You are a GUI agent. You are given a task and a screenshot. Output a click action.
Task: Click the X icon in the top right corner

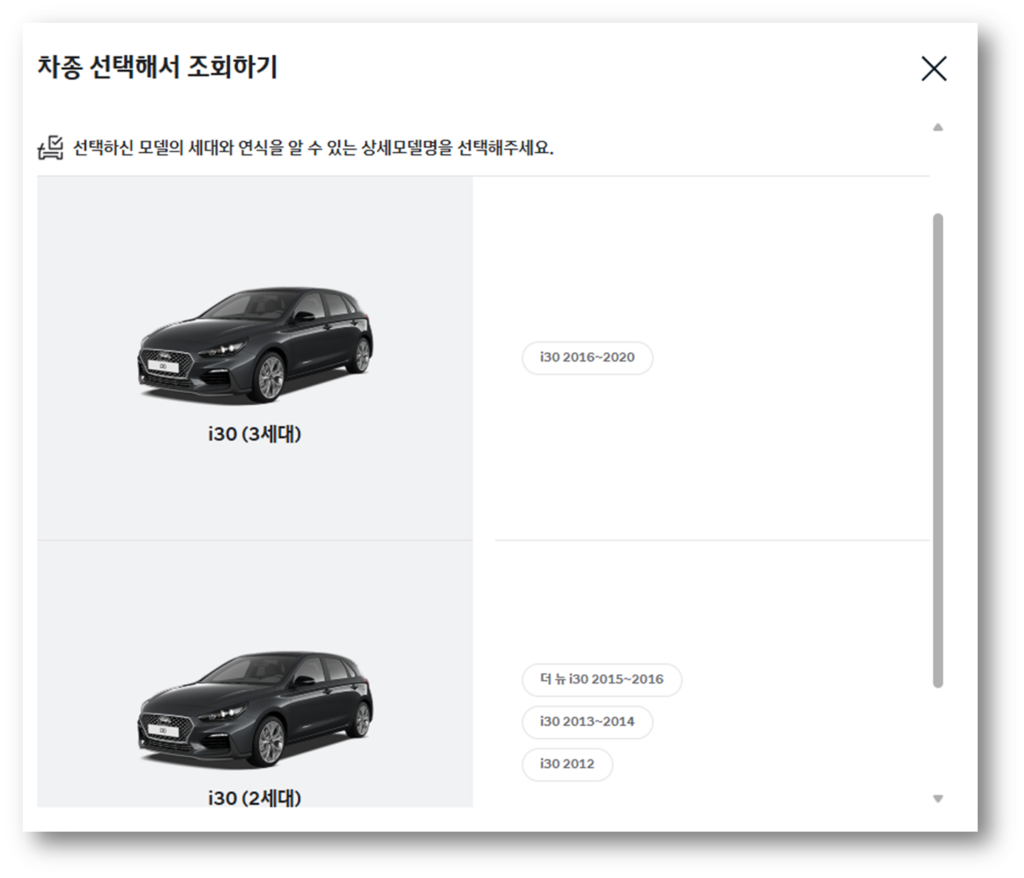[934, 69]
